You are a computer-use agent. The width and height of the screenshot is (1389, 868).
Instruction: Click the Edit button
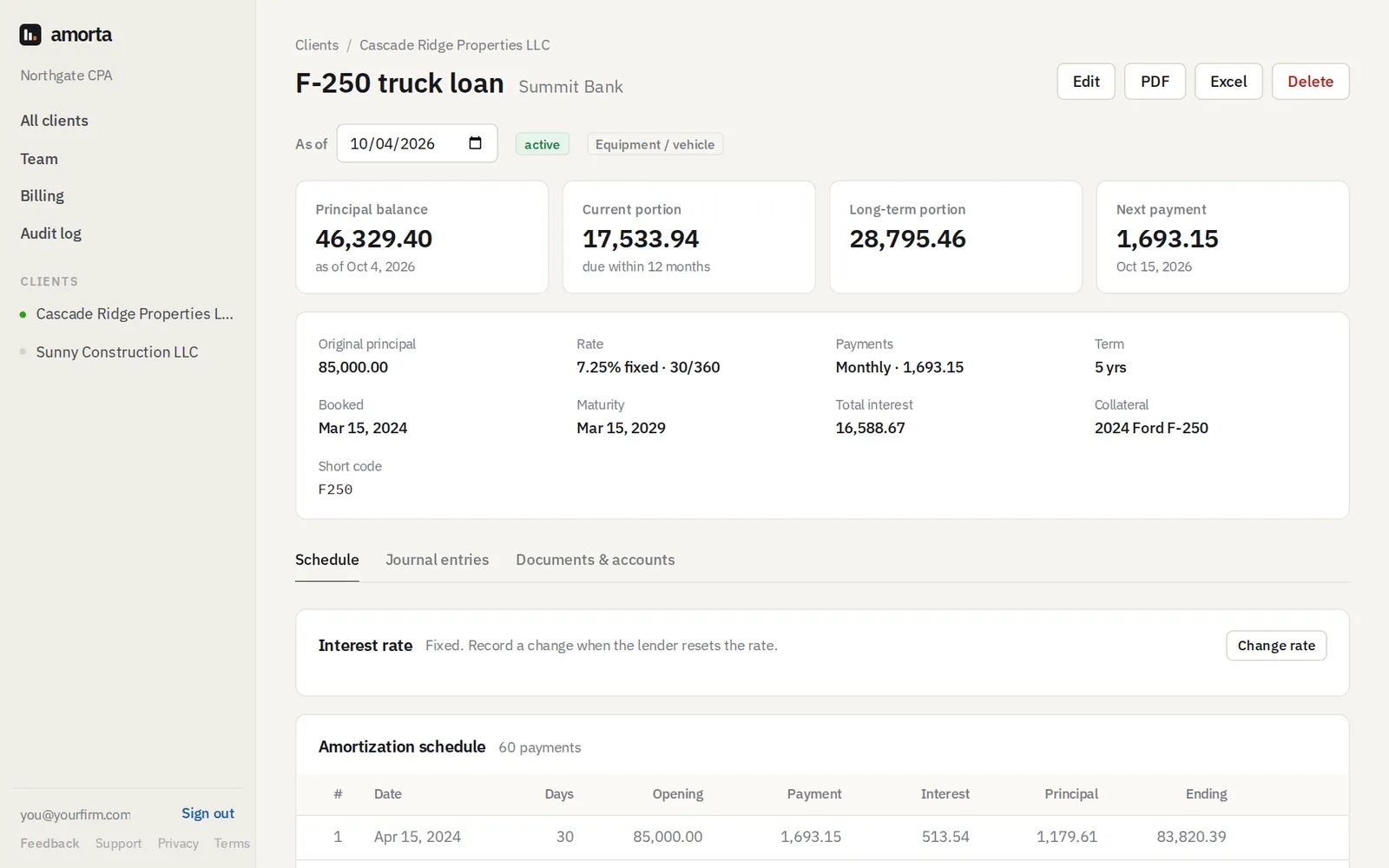[1086, 82]
